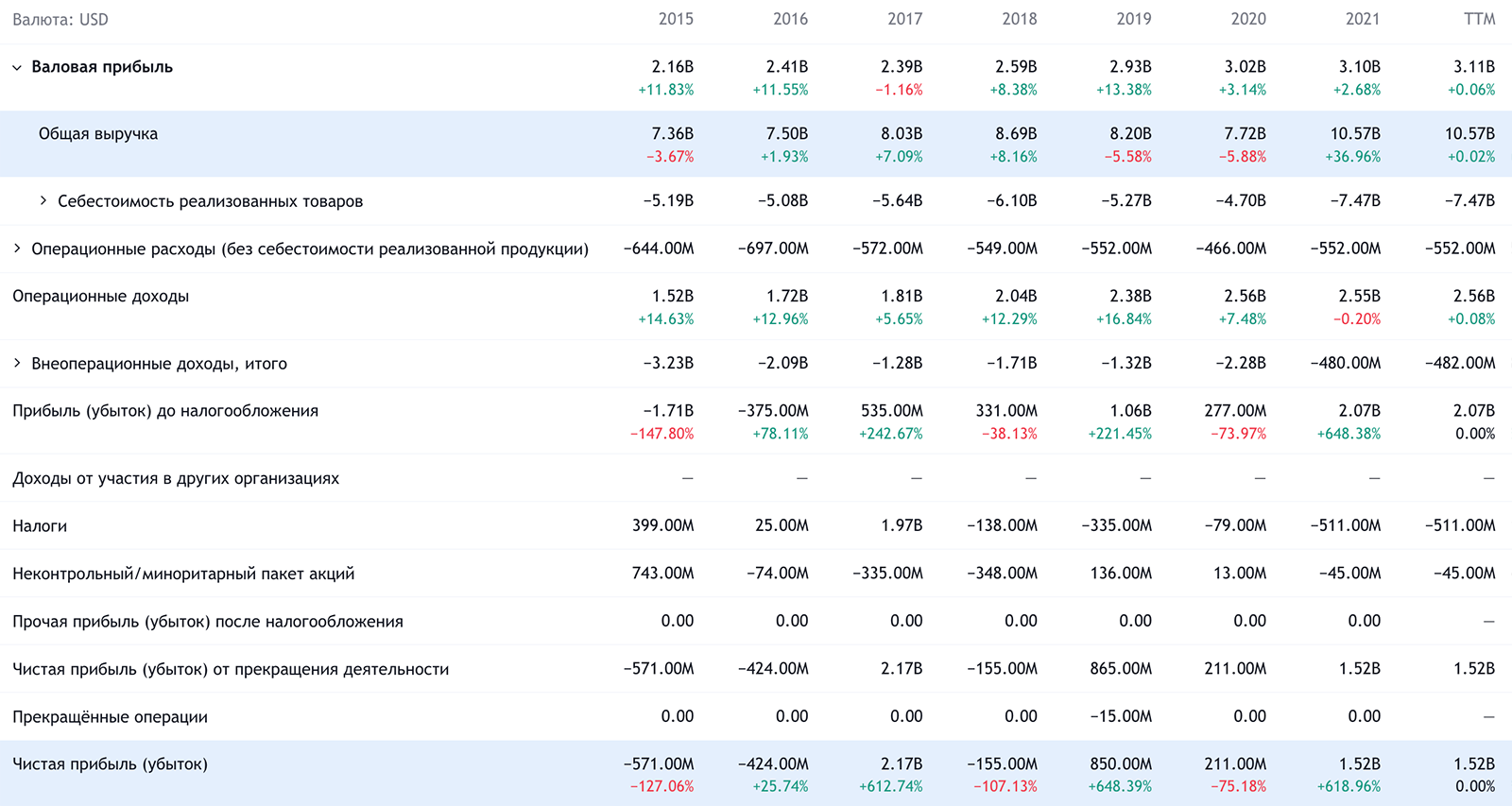Expand Внеоперационные доходы, итого row
1512x806 pixels.
pos(16,363)
